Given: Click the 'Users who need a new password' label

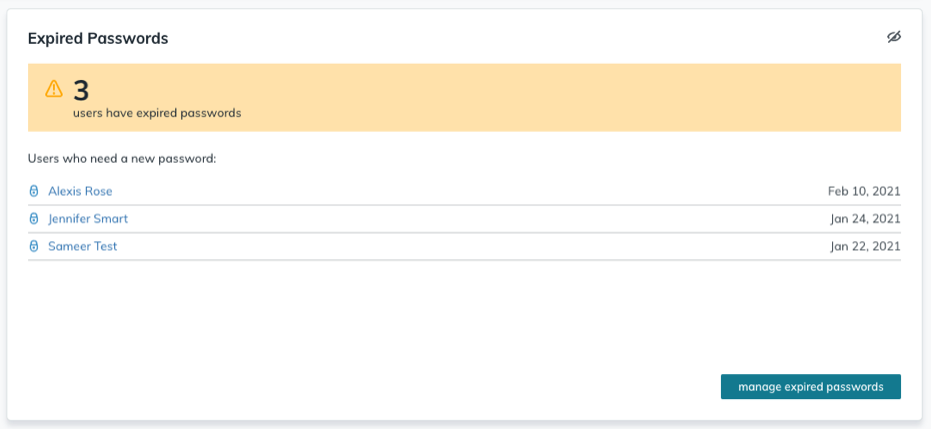Looking at the screenshot, I should pyautogui.click(x=123, y=159).
